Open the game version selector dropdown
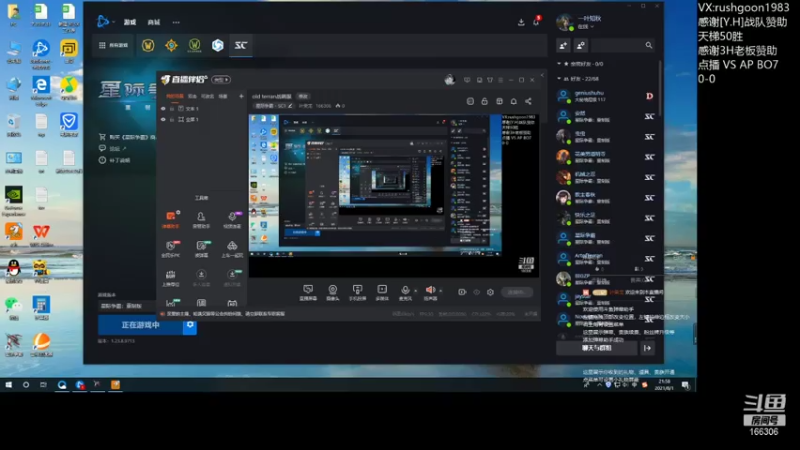This screenshot has height=450, width=800. pos(127,306)
